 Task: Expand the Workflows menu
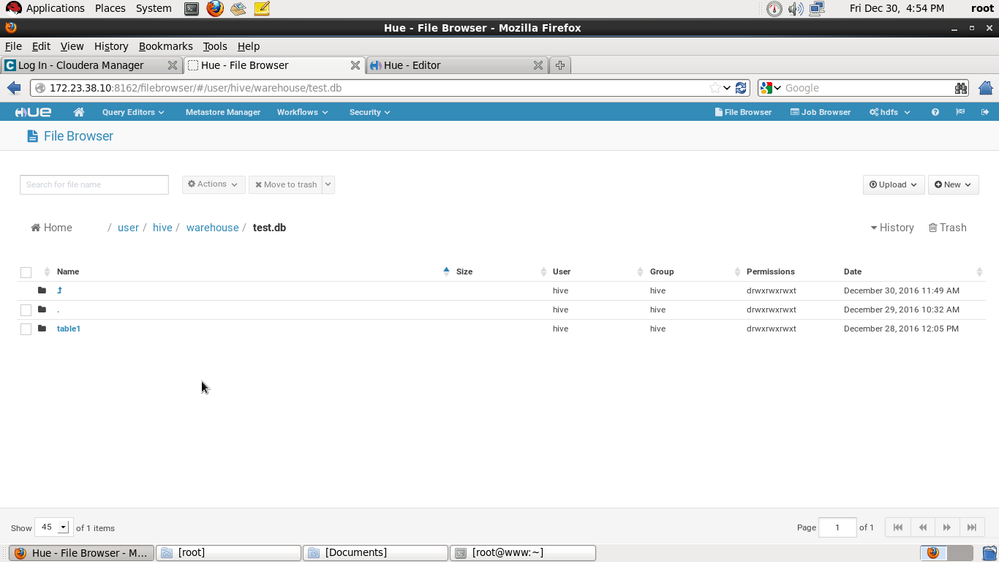pyautogui.click(x=302, y=112)
